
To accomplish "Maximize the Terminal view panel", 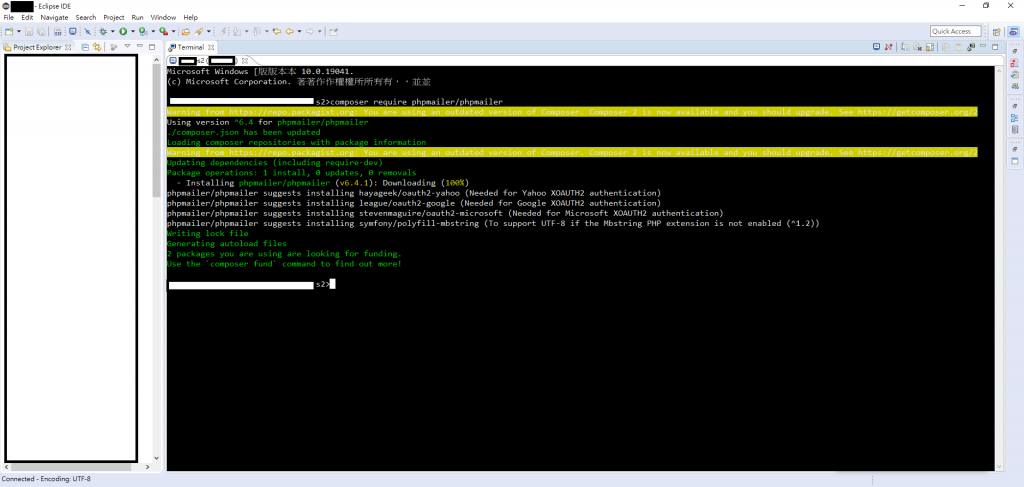I will coord(994,47).
